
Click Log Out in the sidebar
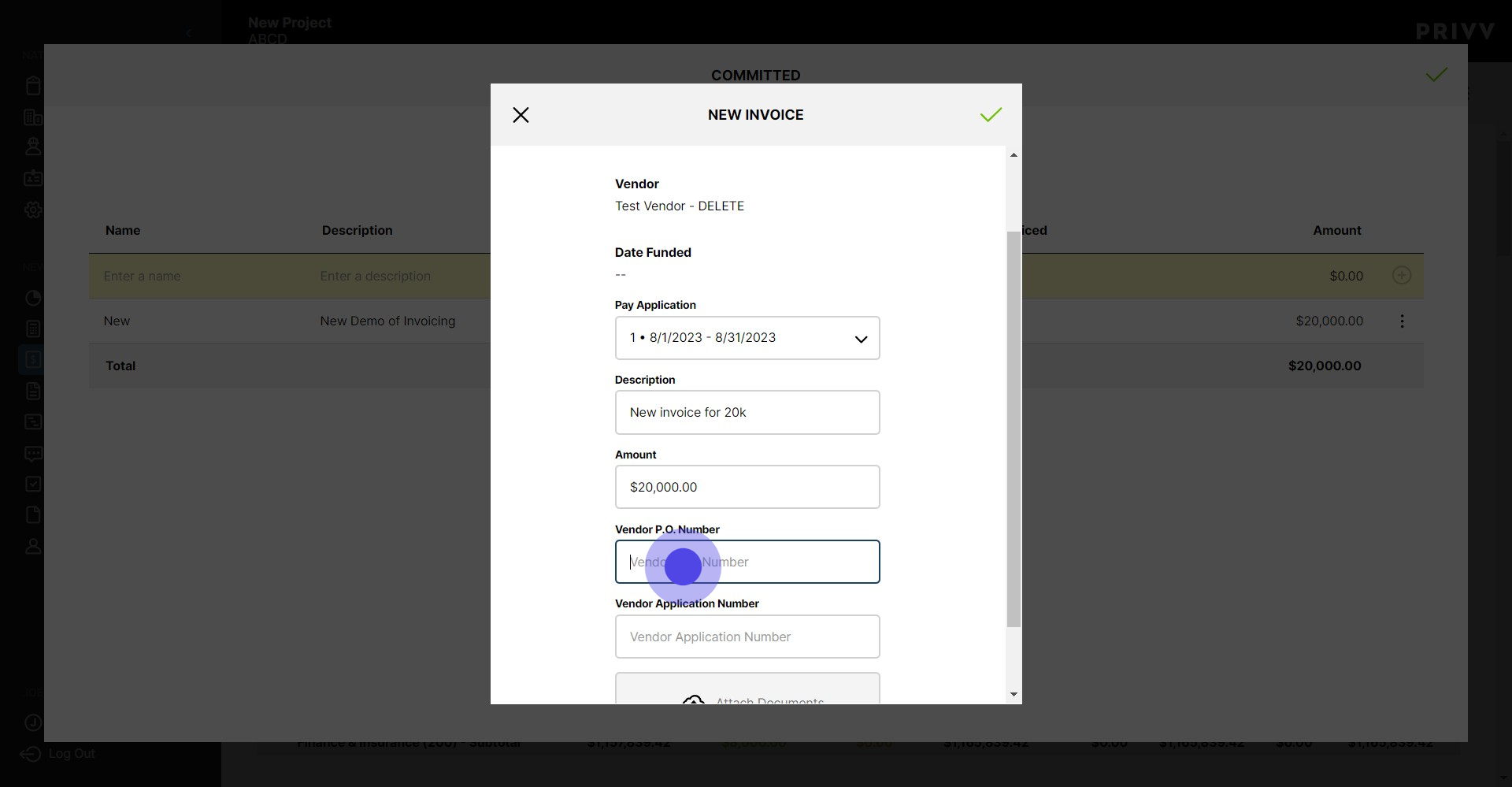pos(57,755)
